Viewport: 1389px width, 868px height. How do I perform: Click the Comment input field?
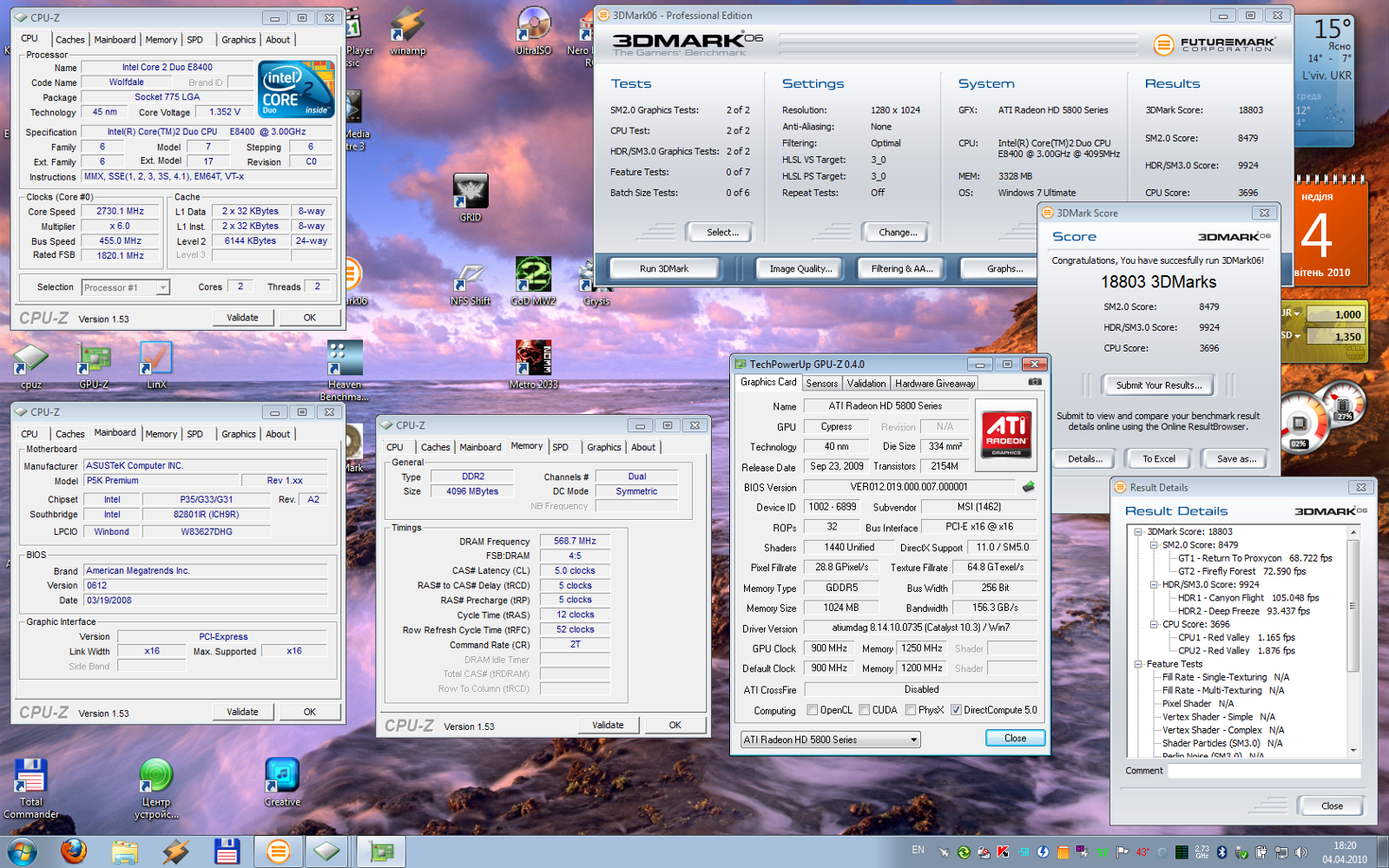[x=1264, y=771]
